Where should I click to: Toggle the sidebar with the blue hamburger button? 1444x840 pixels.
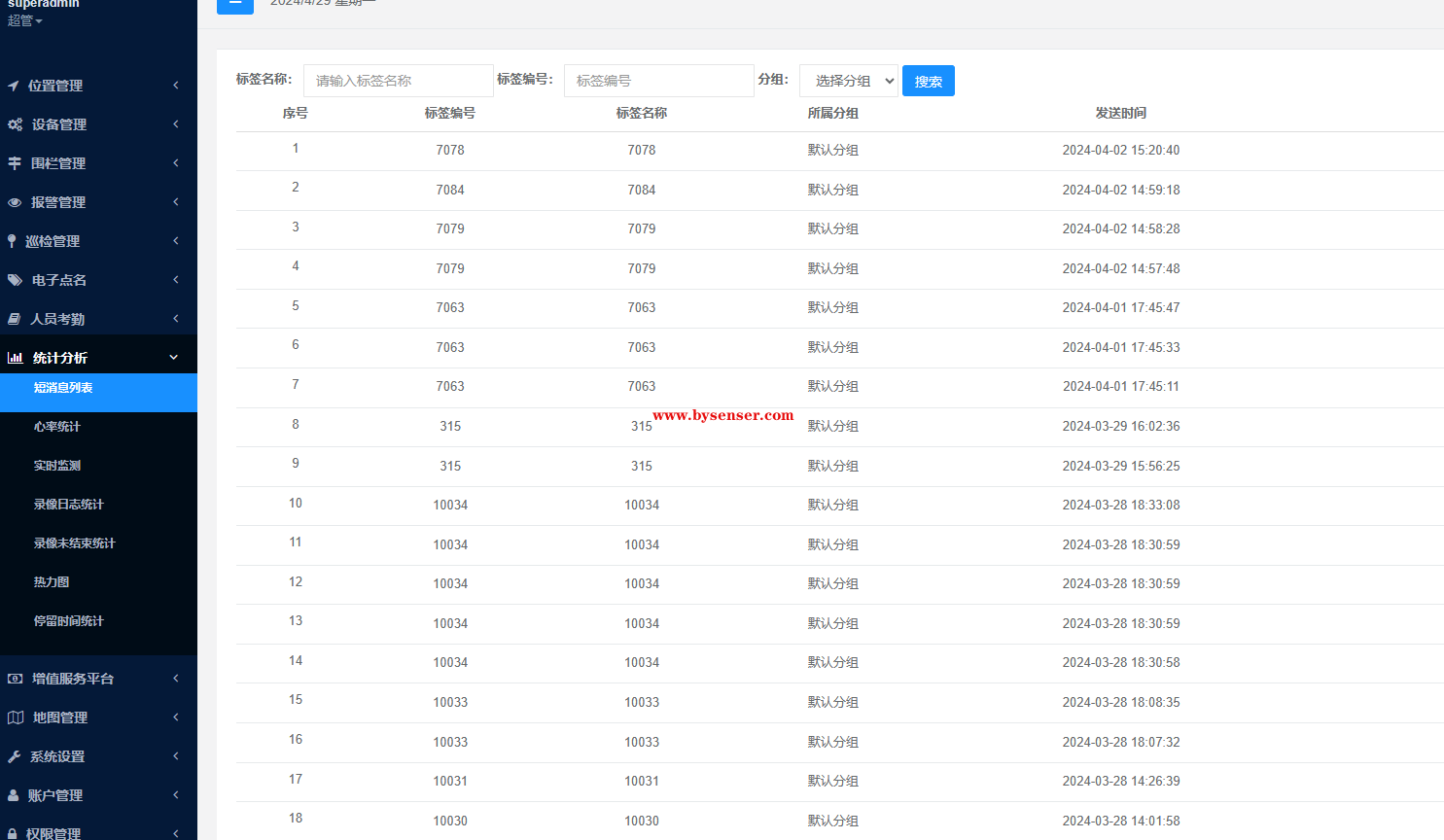click(x=235, y=5)
